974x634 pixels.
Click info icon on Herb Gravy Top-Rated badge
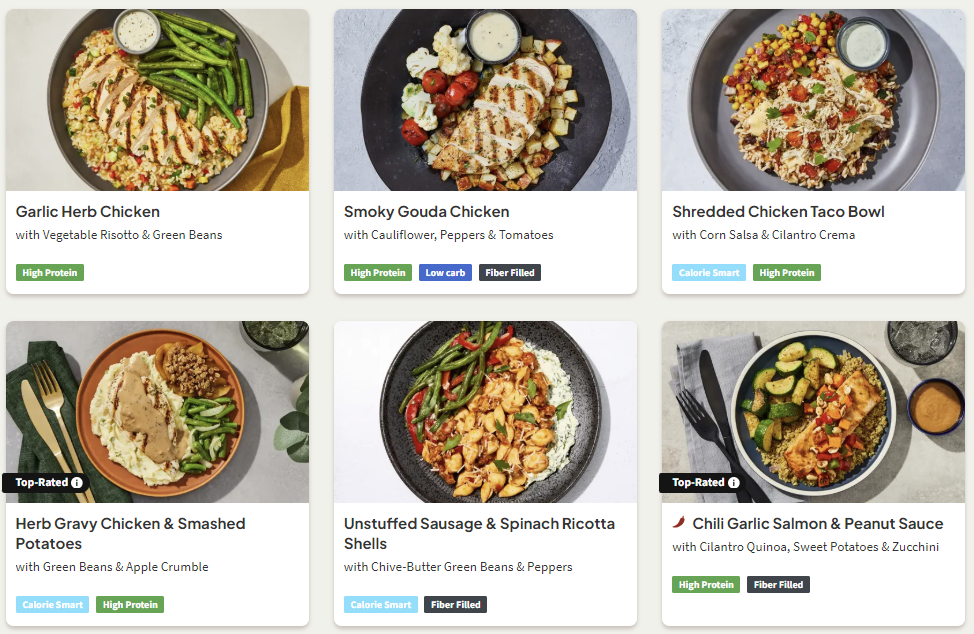coord(77,483)
